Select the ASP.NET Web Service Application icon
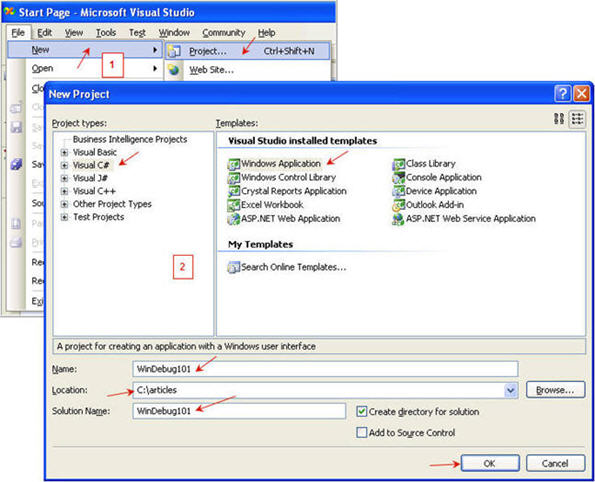 coord(398,219)
